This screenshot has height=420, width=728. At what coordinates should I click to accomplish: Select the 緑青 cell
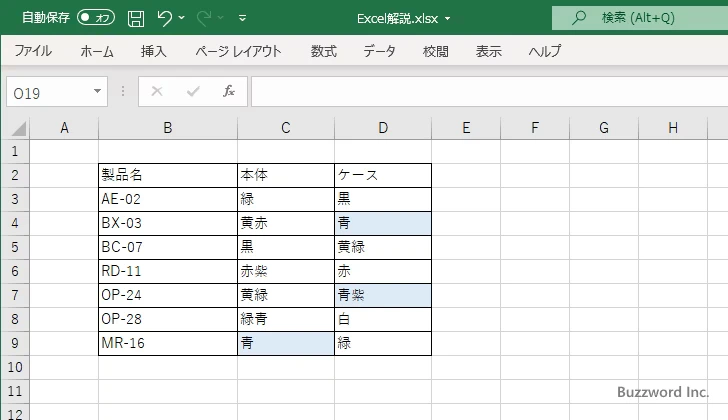coord(286,319)
